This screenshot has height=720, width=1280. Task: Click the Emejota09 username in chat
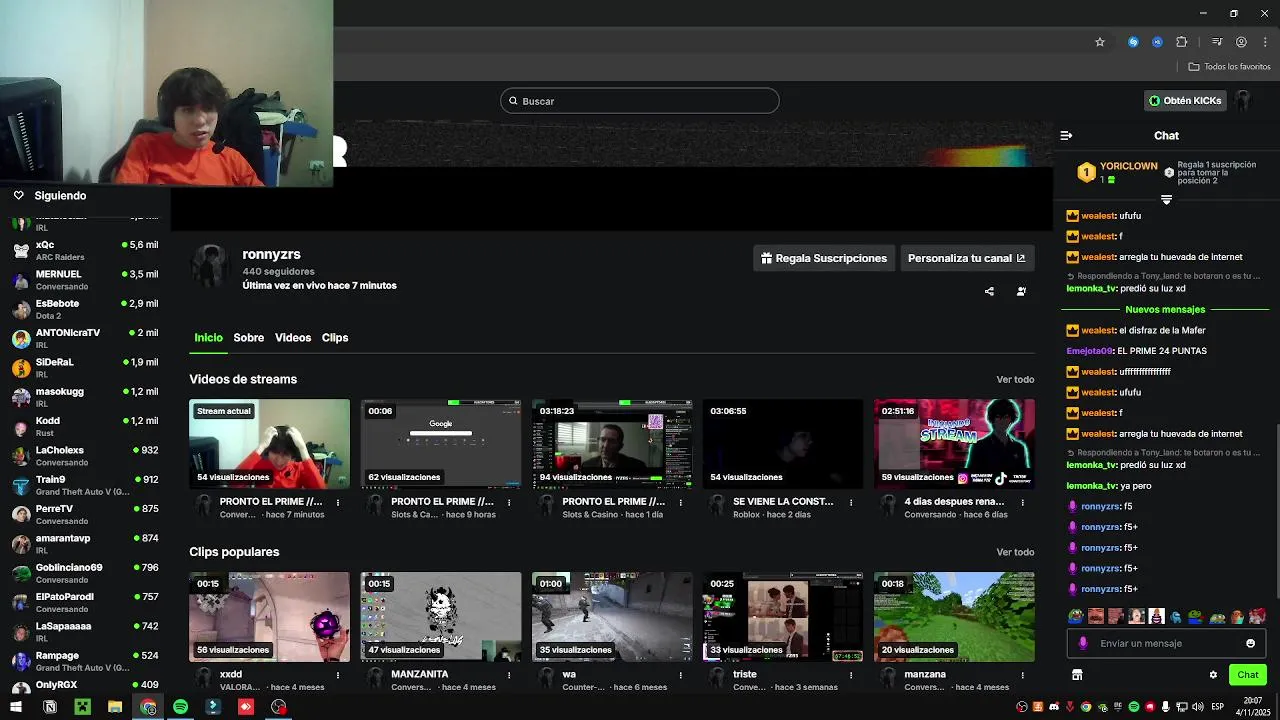(1090, 351)
